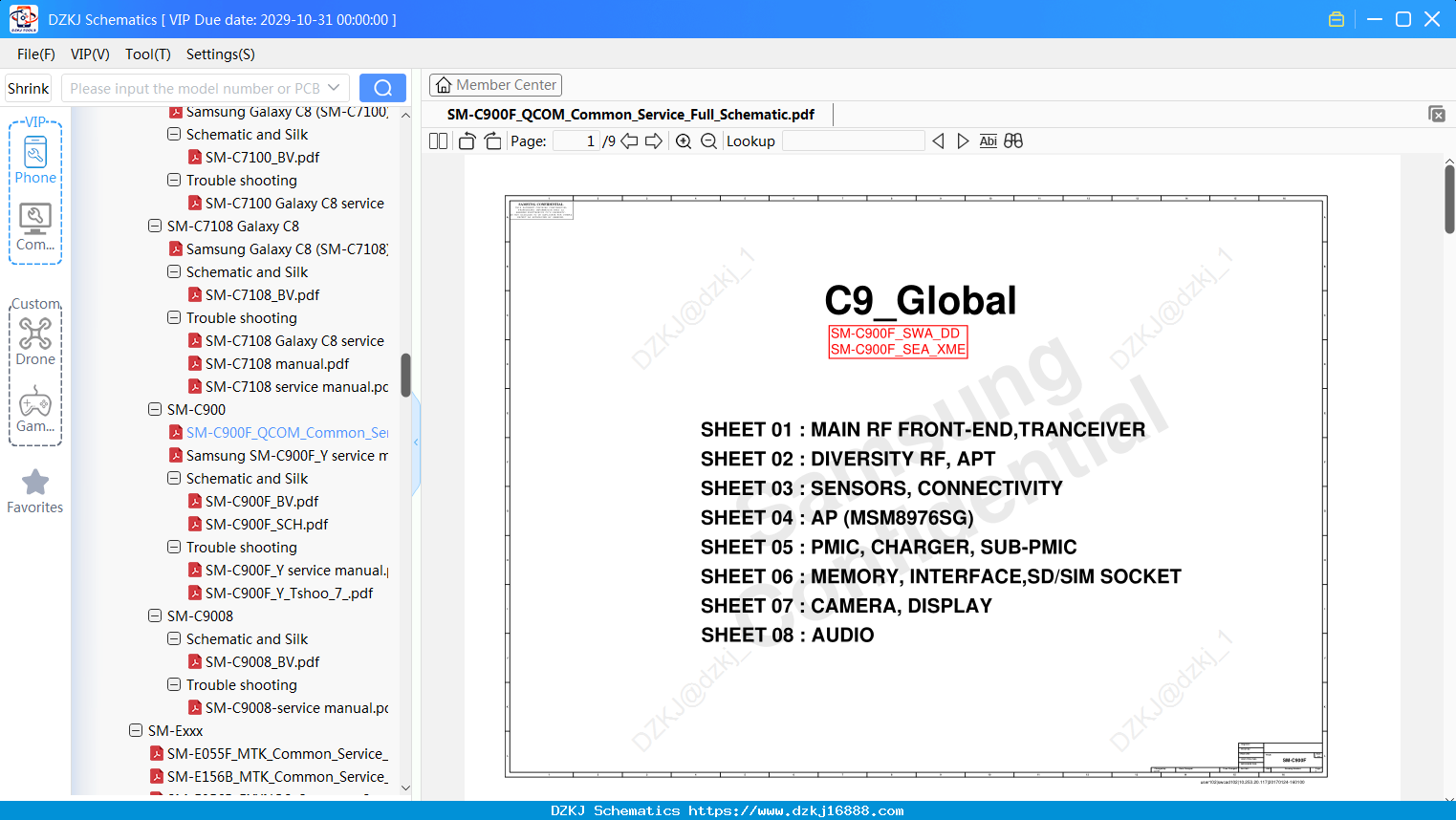This screenshot has width=1456, height=820.
Task: Zoom in on the schematic
Action: click(684, 141)
